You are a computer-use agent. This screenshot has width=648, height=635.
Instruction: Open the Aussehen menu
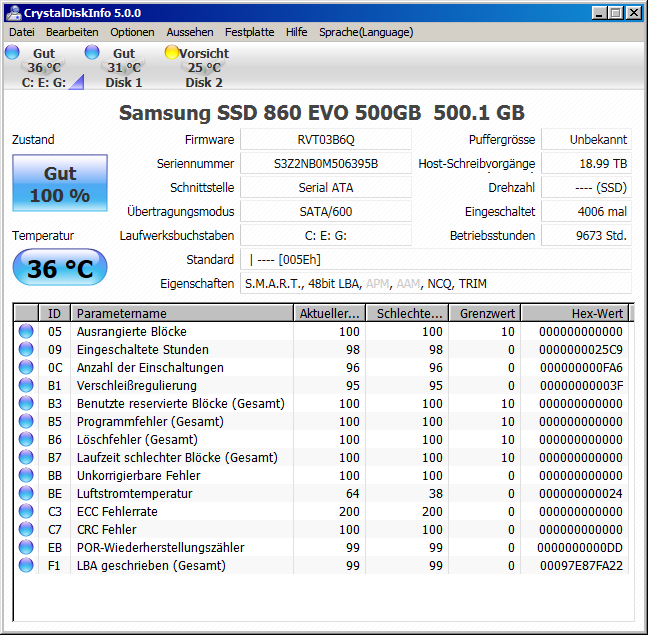coord(190,32)
